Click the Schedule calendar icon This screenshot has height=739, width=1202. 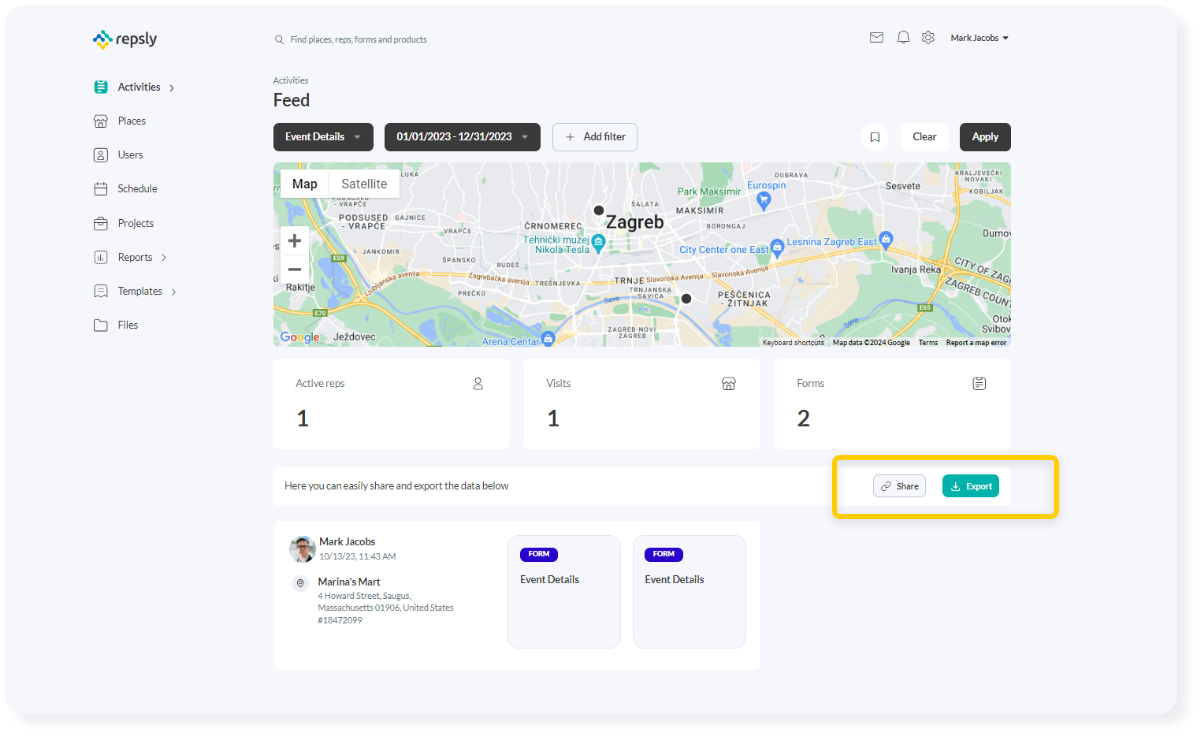tap(101, 189)
